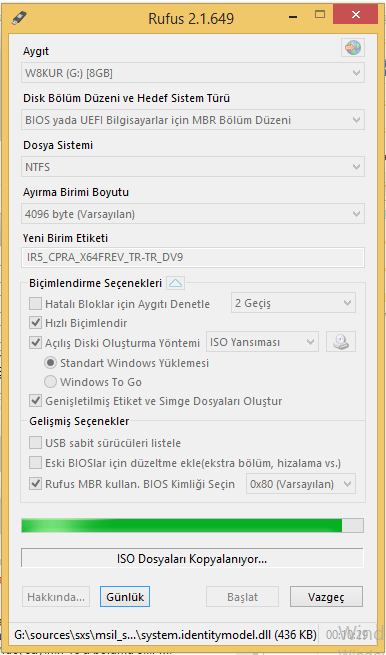The width and height of the screenshot is (386, 655).
Task: Click the Yeni Birim Etiketi text field
Action: [193, 257]
